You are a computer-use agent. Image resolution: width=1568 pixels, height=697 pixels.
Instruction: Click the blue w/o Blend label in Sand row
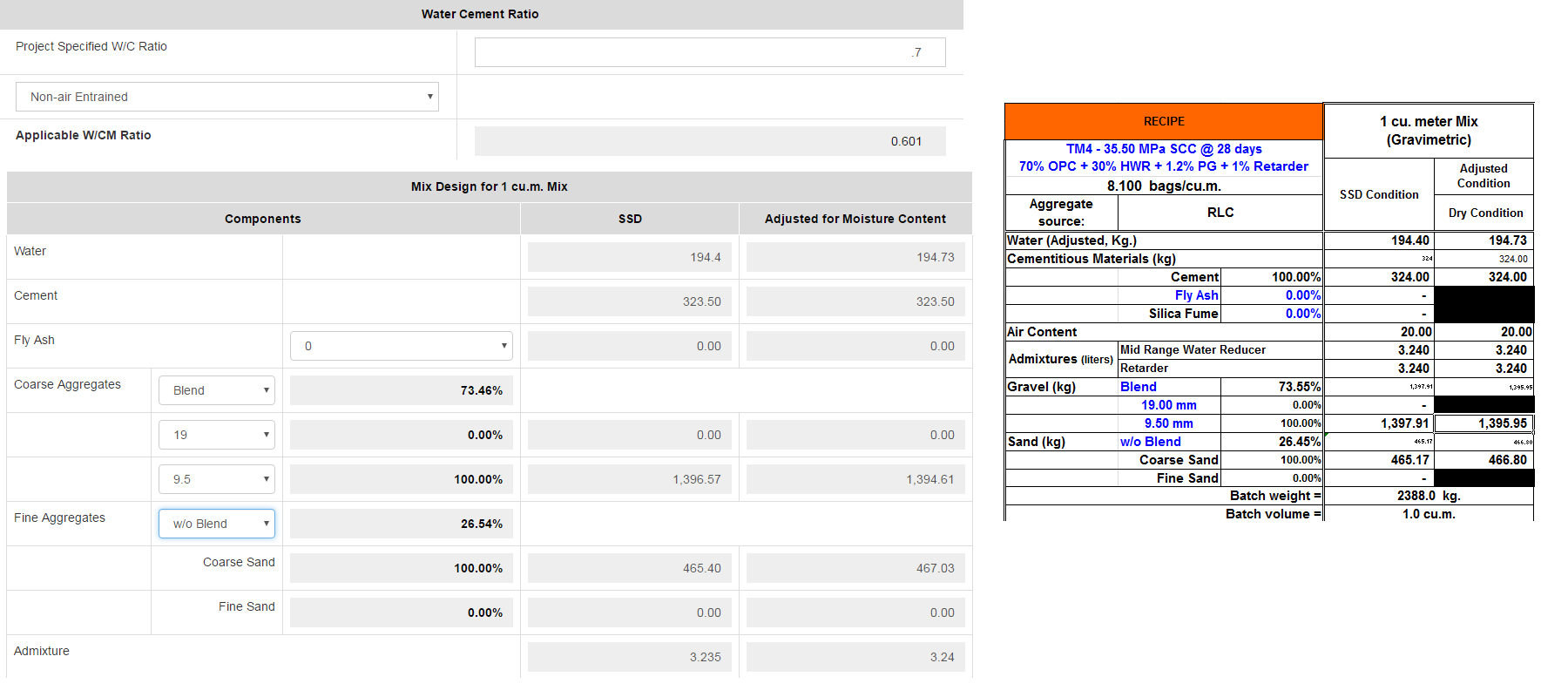click(1150, 442)
